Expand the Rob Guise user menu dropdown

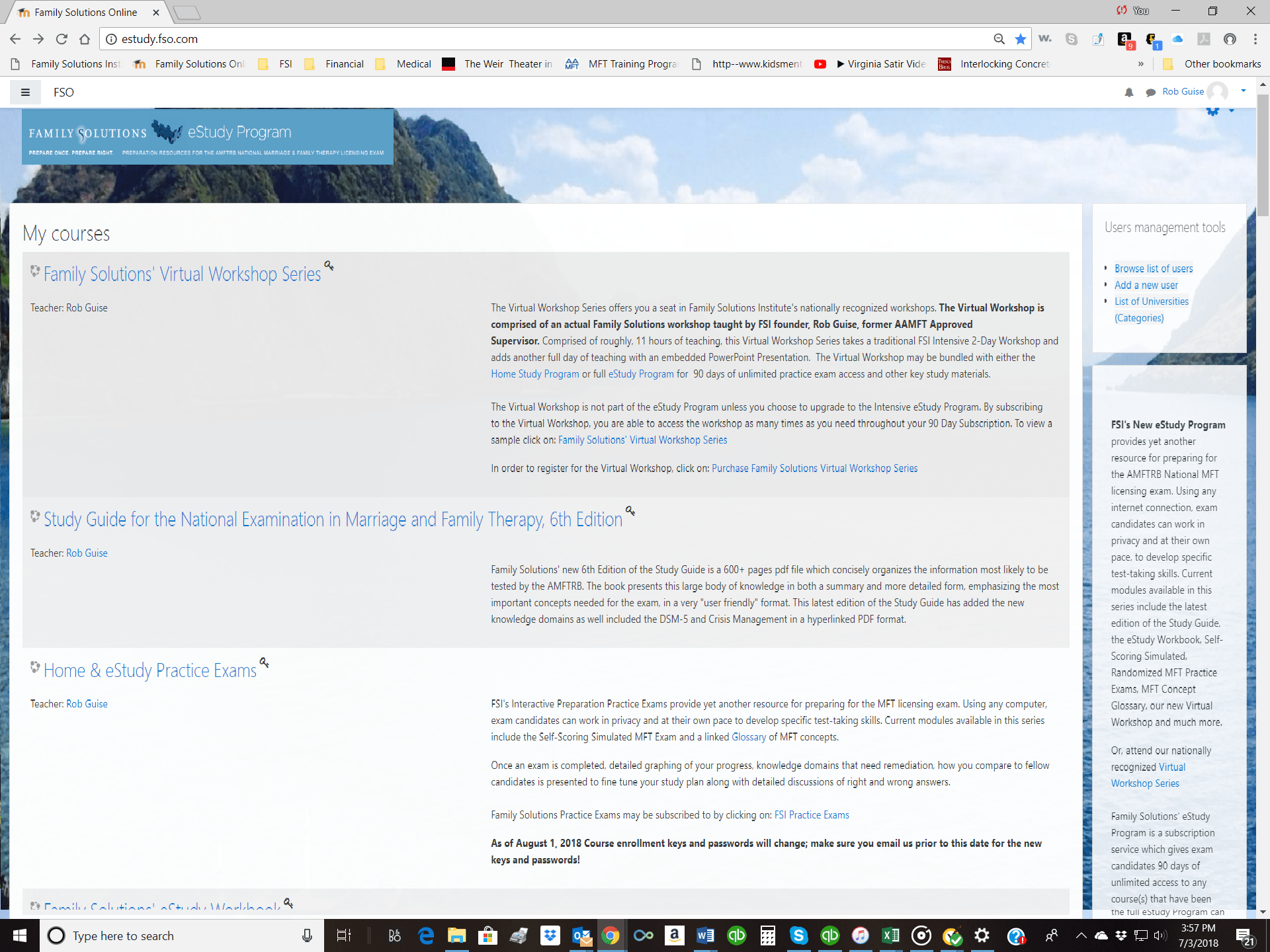[x=1244, y=91]
